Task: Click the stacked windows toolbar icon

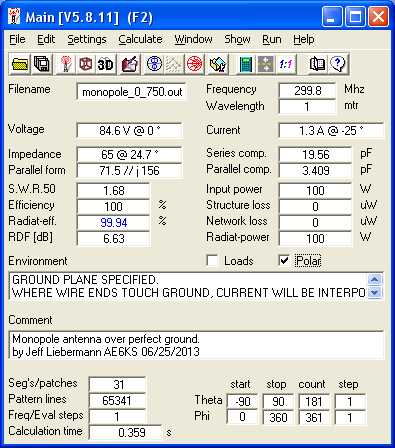Action: tap(42, 63)
